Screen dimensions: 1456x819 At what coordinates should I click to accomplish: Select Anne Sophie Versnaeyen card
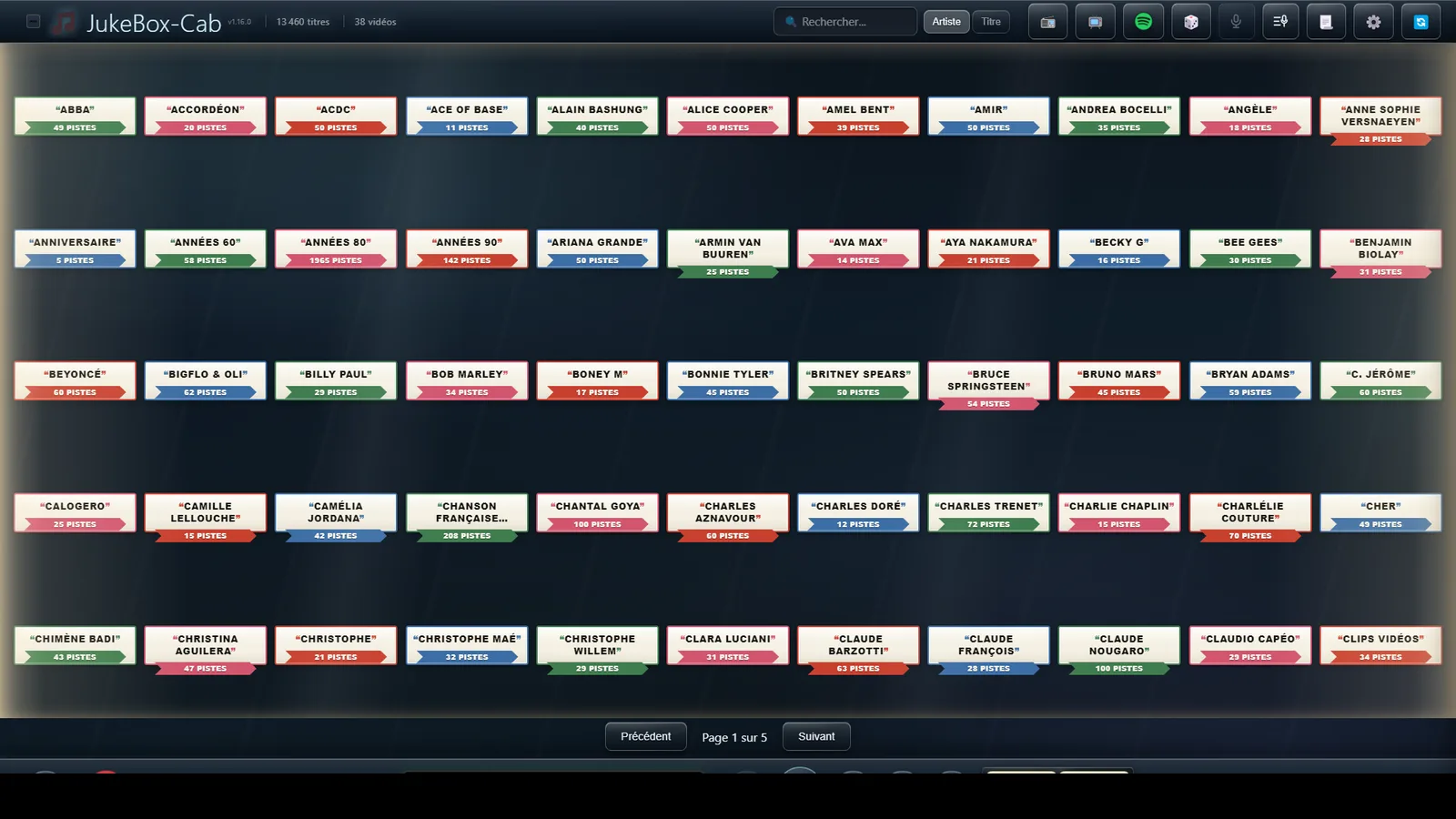pos(1380,122)
